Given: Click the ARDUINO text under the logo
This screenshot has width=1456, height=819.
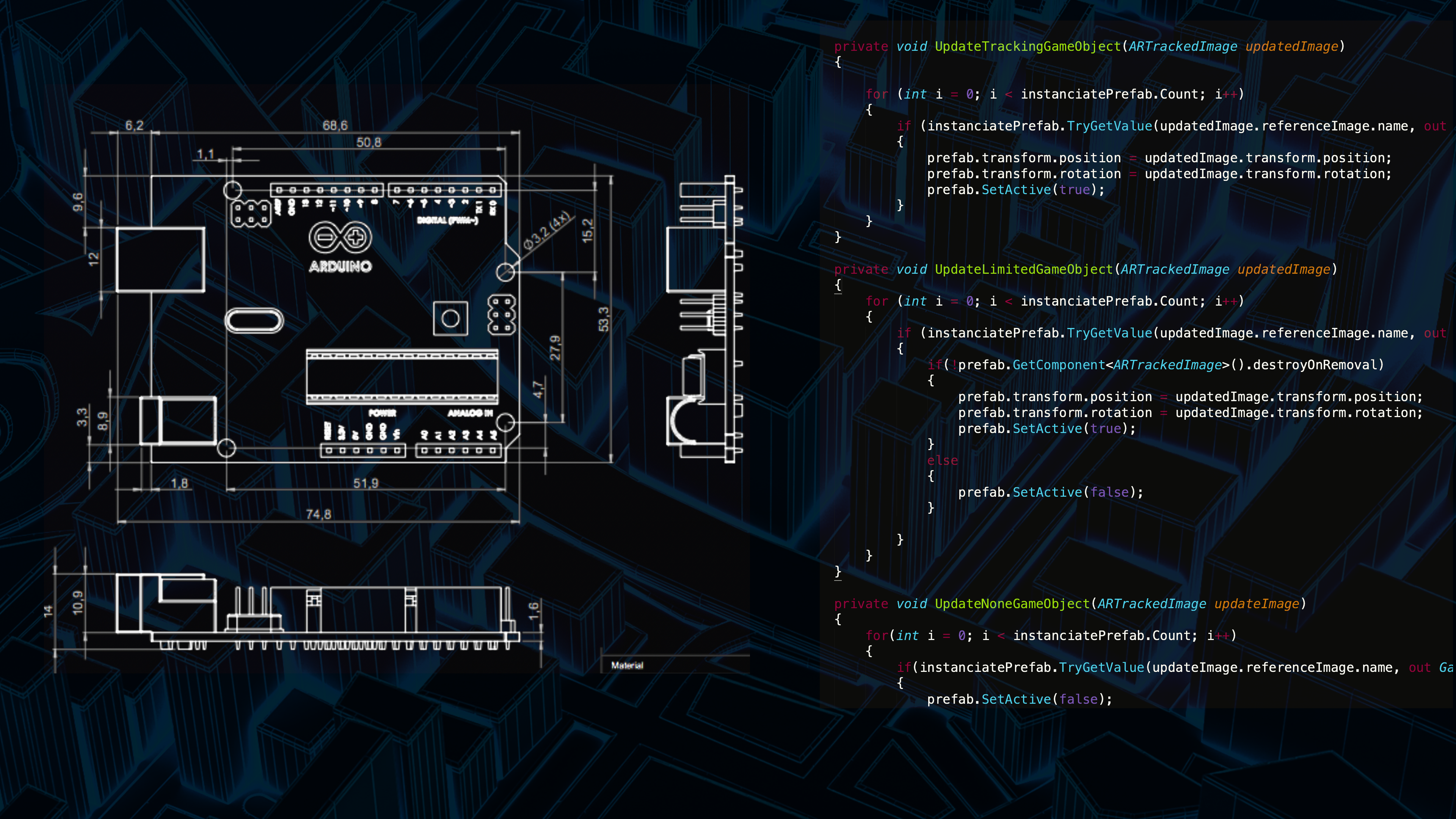Looking at the screenshot, I should [x=340, y=267].
